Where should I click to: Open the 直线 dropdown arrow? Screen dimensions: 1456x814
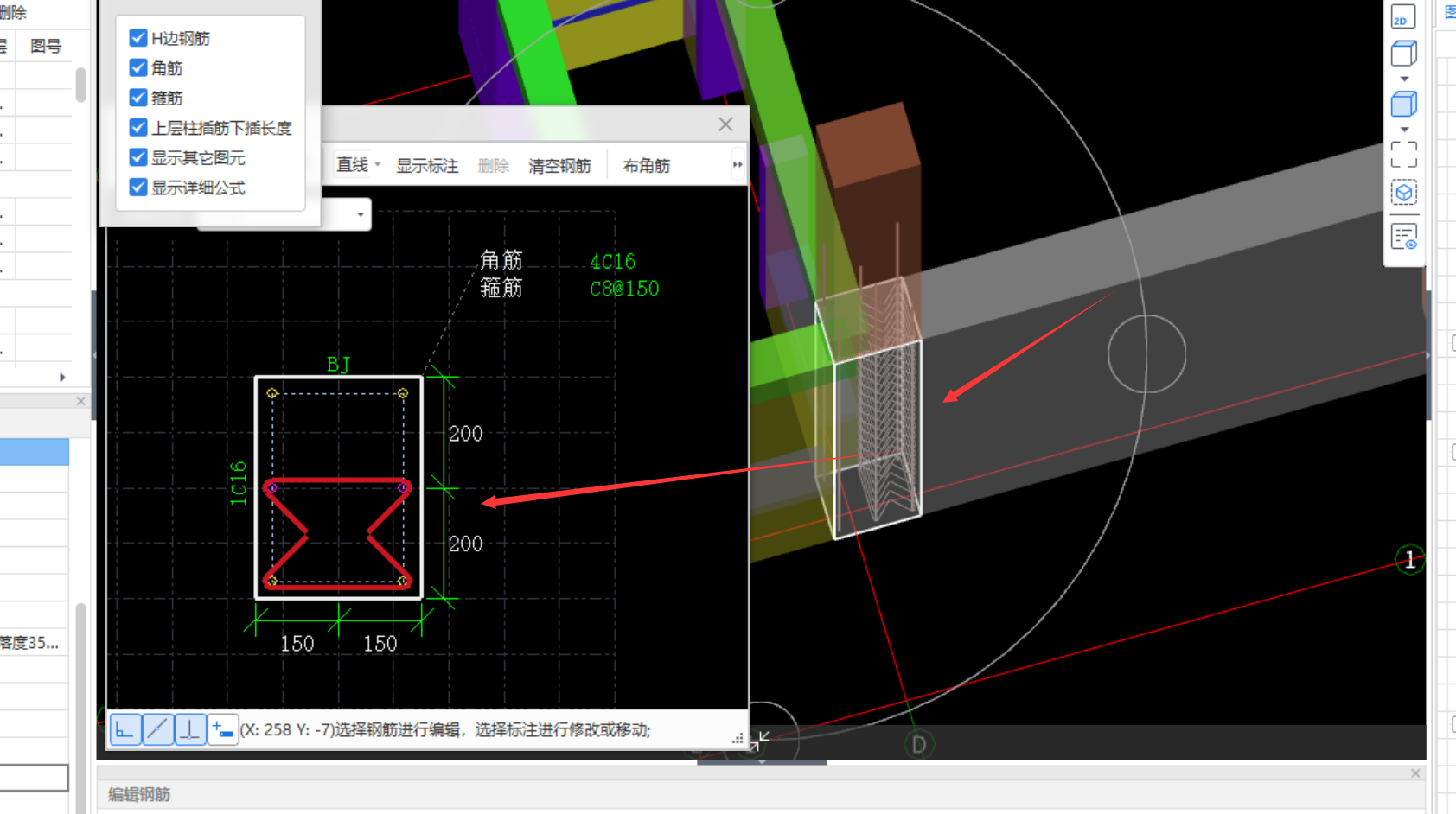coord(378,165)
